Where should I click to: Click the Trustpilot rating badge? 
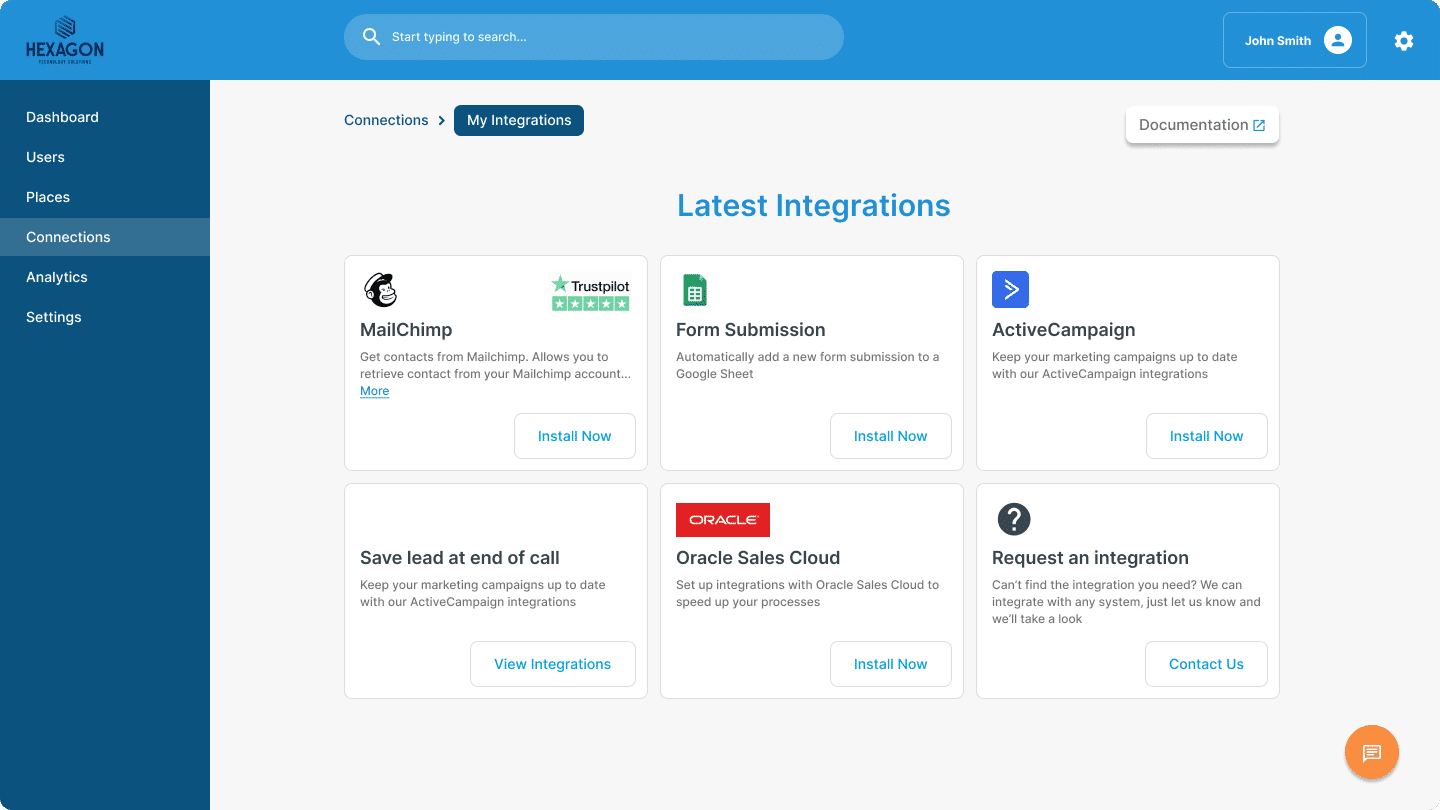[590, 292]
